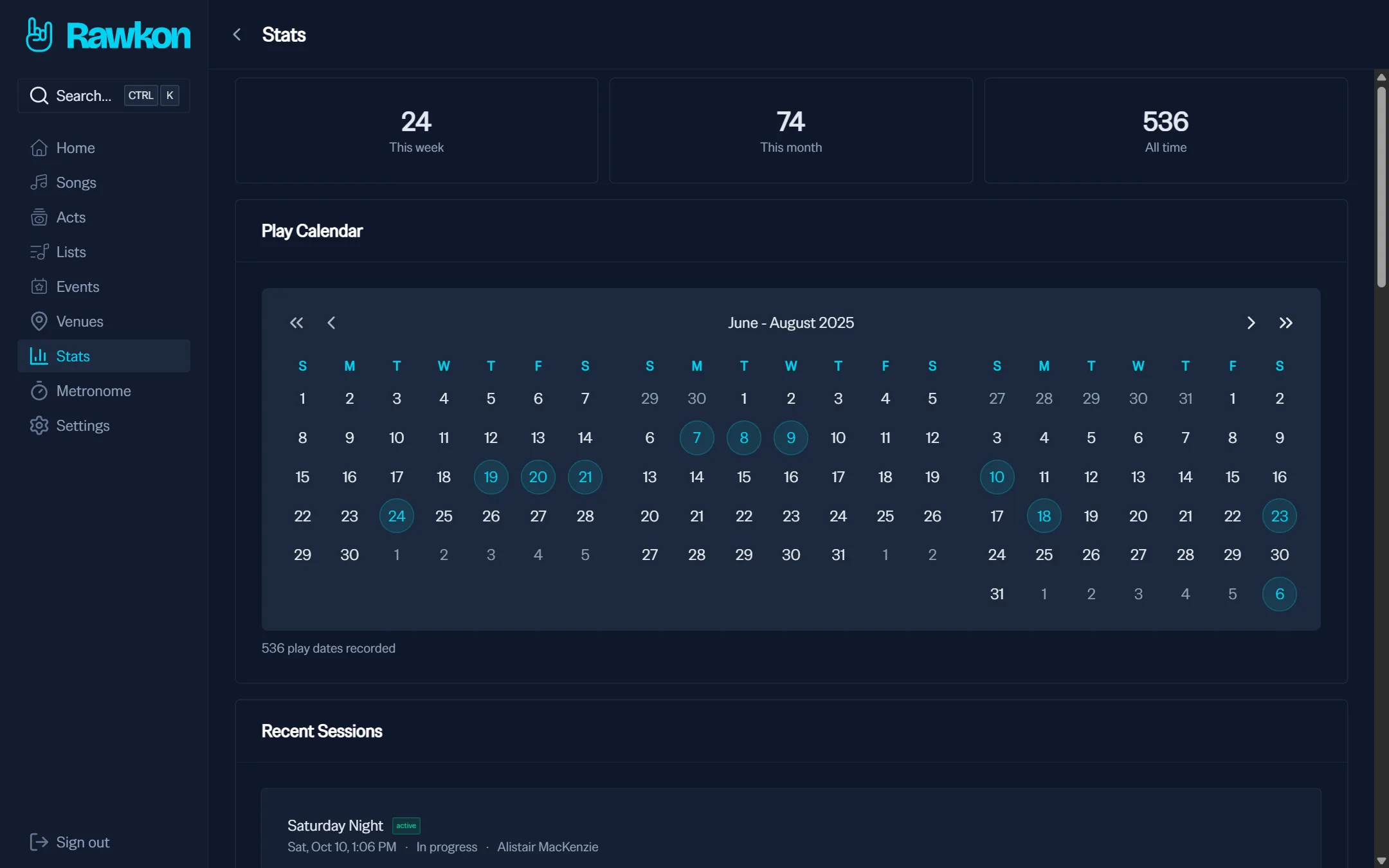Open Events via its calendar icon
Image resolution: width=1389 pixels, height=868 pixels.
click(39, 287)
